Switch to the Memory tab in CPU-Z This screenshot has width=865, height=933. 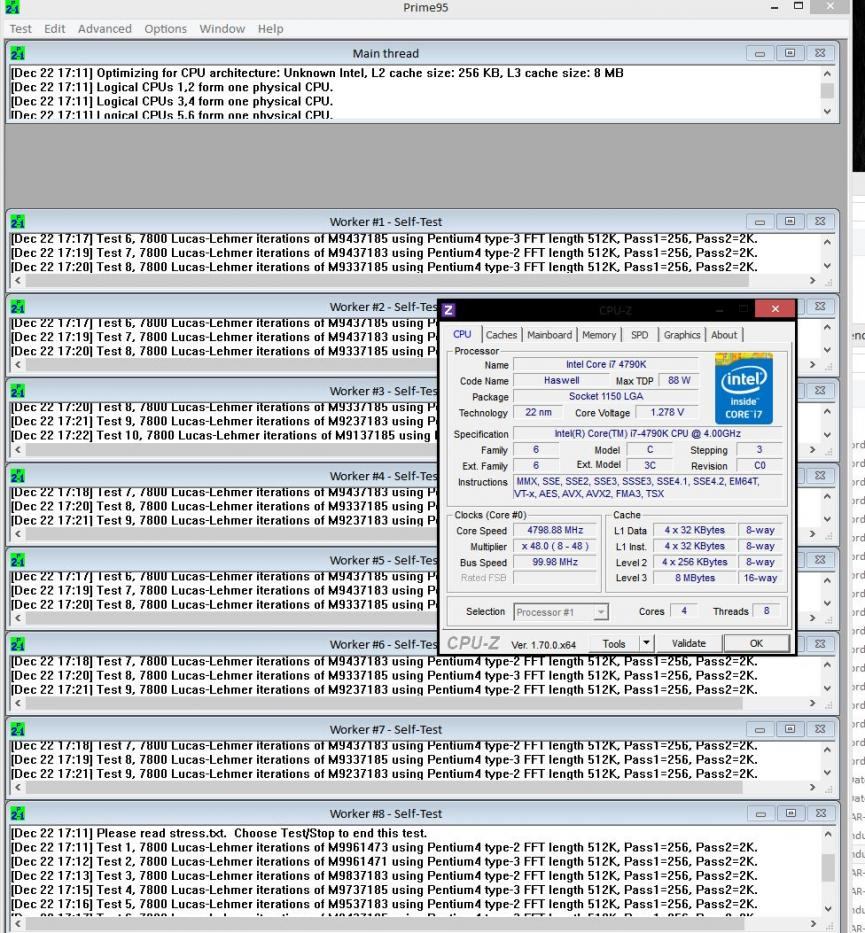(598, 335)
